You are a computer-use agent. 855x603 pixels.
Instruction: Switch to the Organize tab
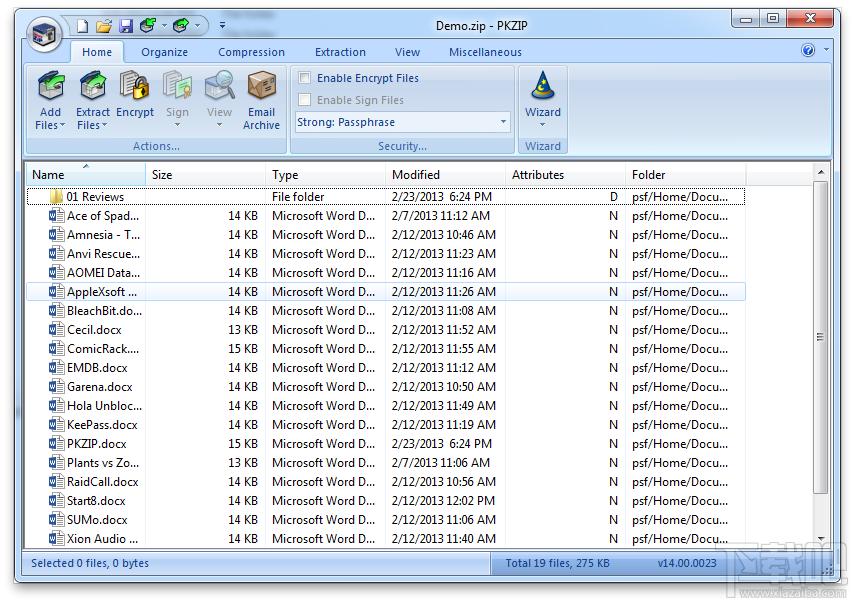coord(164,52)
